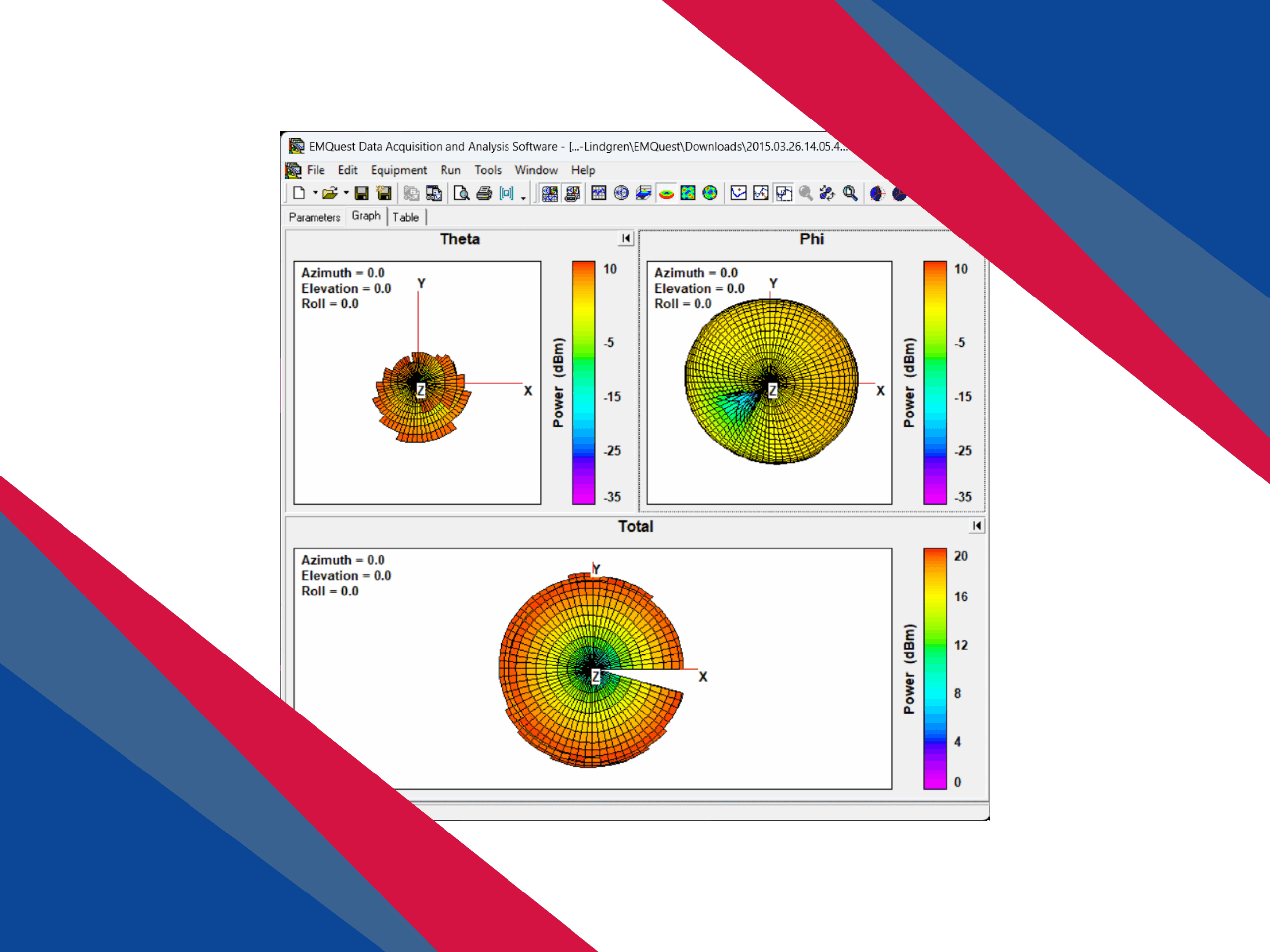Click the Print icon
The width and height of the screenshot is (1270, 952).
point(484,193)
